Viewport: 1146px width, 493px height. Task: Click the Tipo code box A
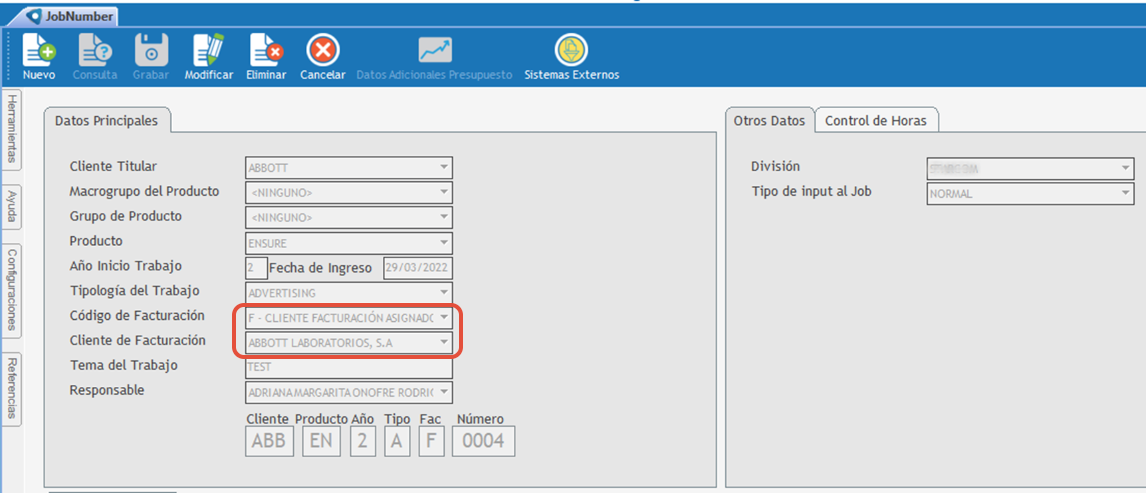(x=397, y=442)
